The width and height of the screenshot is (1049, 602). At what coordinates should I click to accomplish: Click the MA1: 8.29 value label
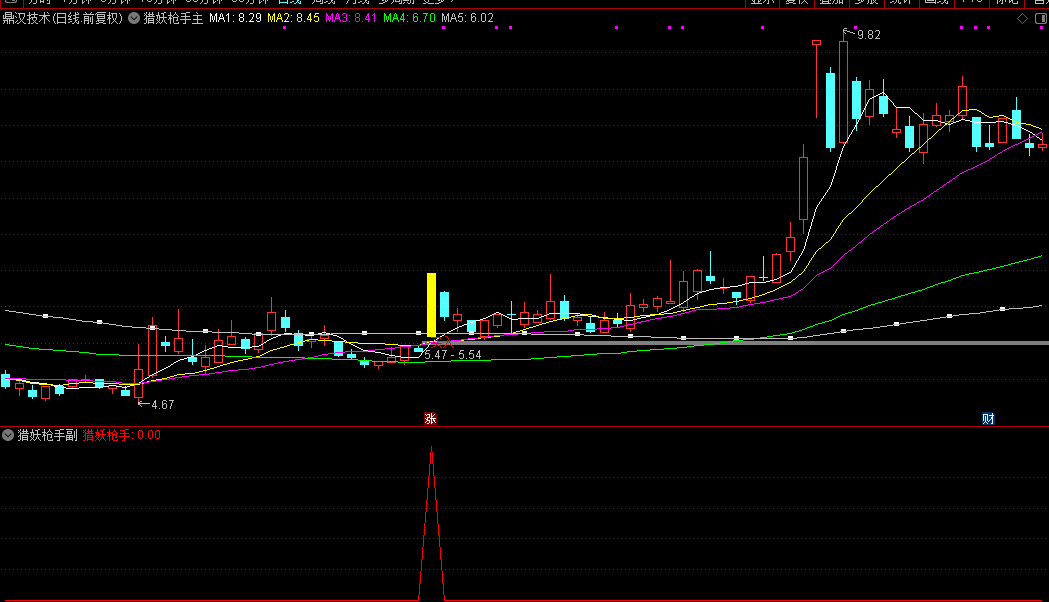click(x=235, y=18)
